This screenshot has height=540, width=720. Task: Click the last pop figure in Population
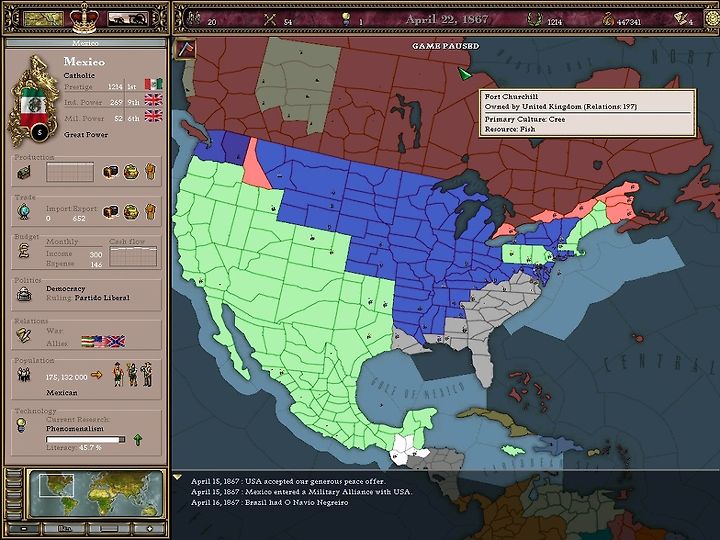pos(147,374)
